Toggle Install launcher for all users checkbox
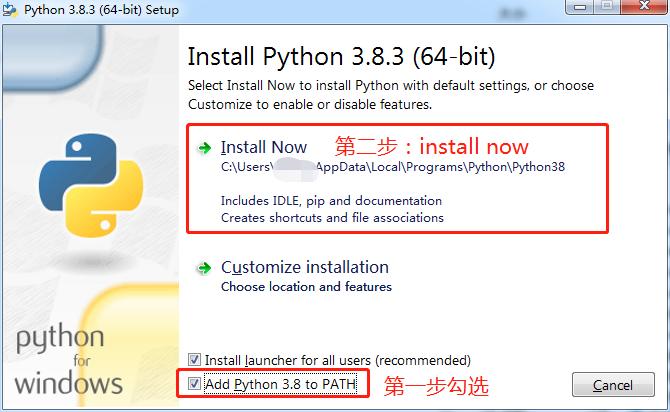The height and width of the screenshot is (412, 670). [x=194, y=360]
